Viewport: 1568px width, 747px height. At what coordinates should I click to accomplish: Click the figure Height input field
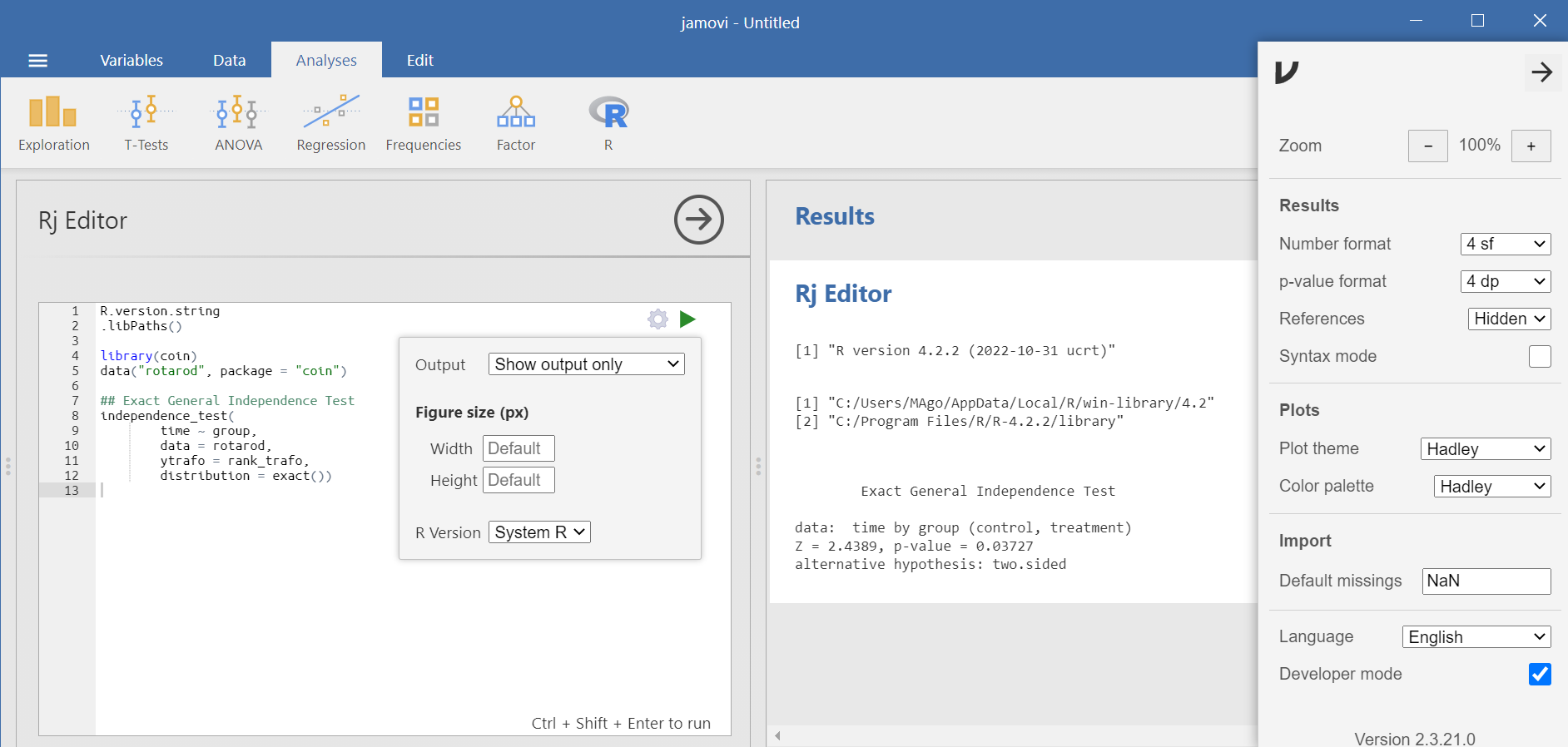click(x=519, y=480)
